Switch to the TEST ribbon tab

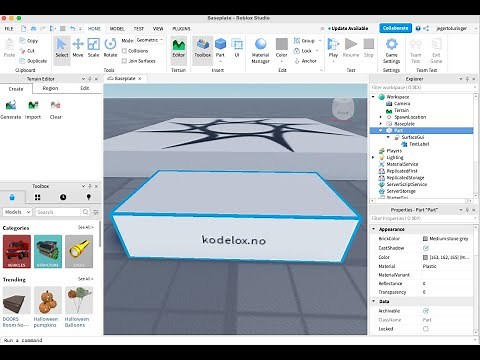point(139,29)
